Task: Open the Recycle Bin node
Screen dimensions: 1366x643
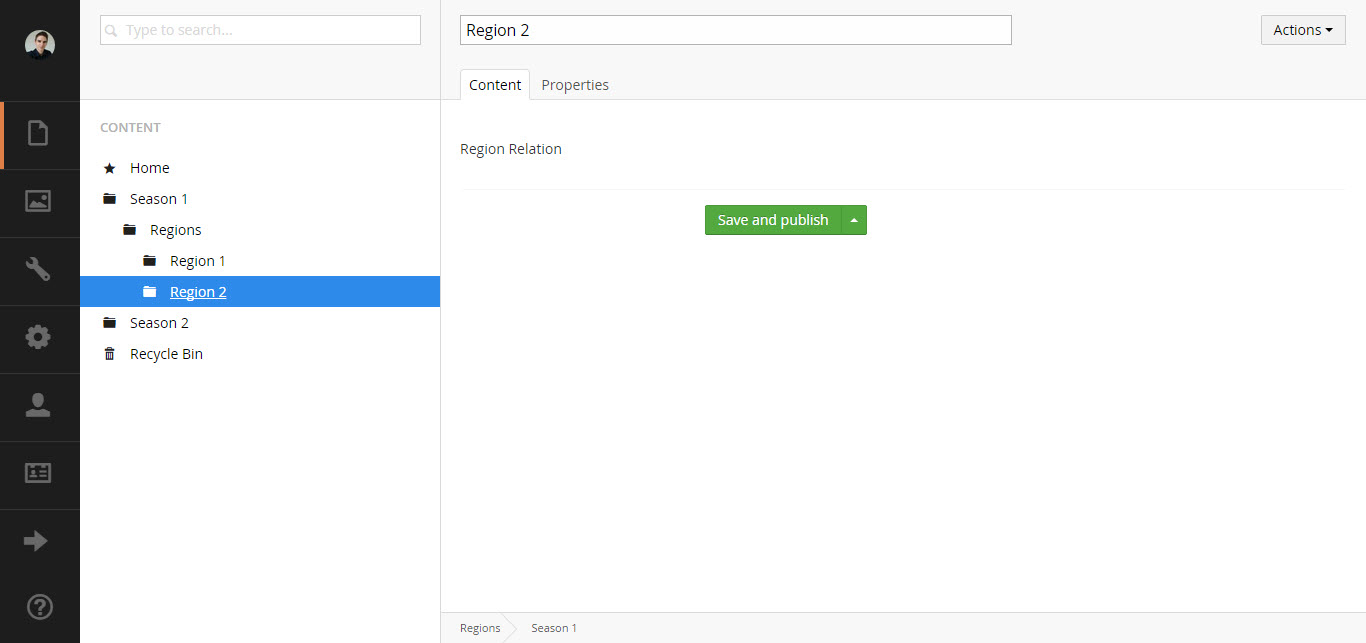Action: [x=166, y=354]
